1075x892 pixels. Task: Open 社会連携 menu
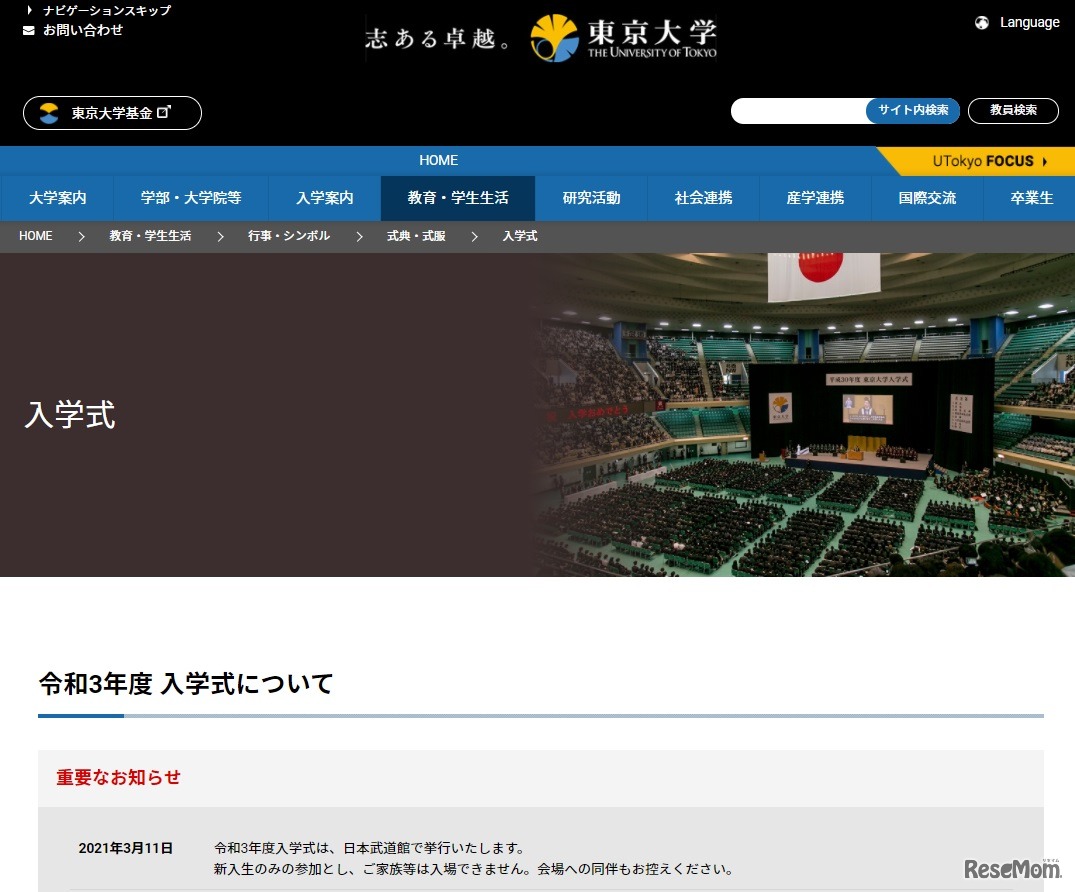[x=703, y=198]
